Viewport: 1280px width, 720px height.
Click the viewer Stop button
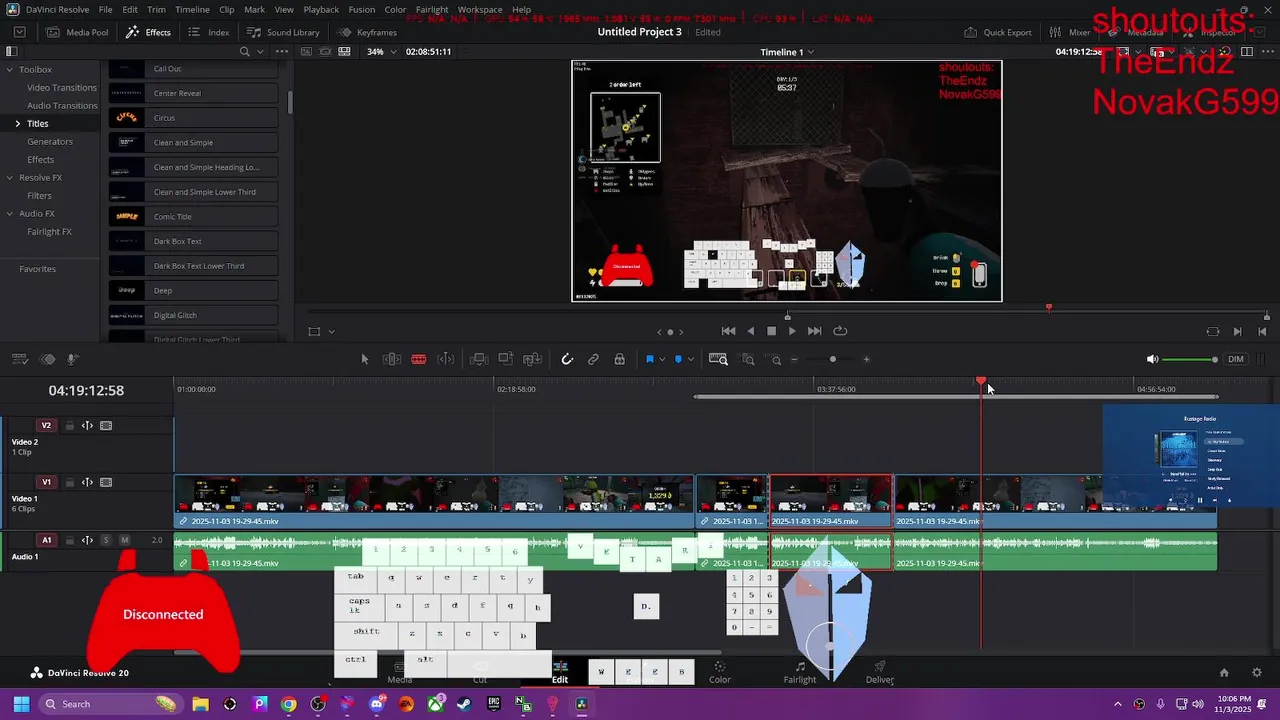(771, 331)
